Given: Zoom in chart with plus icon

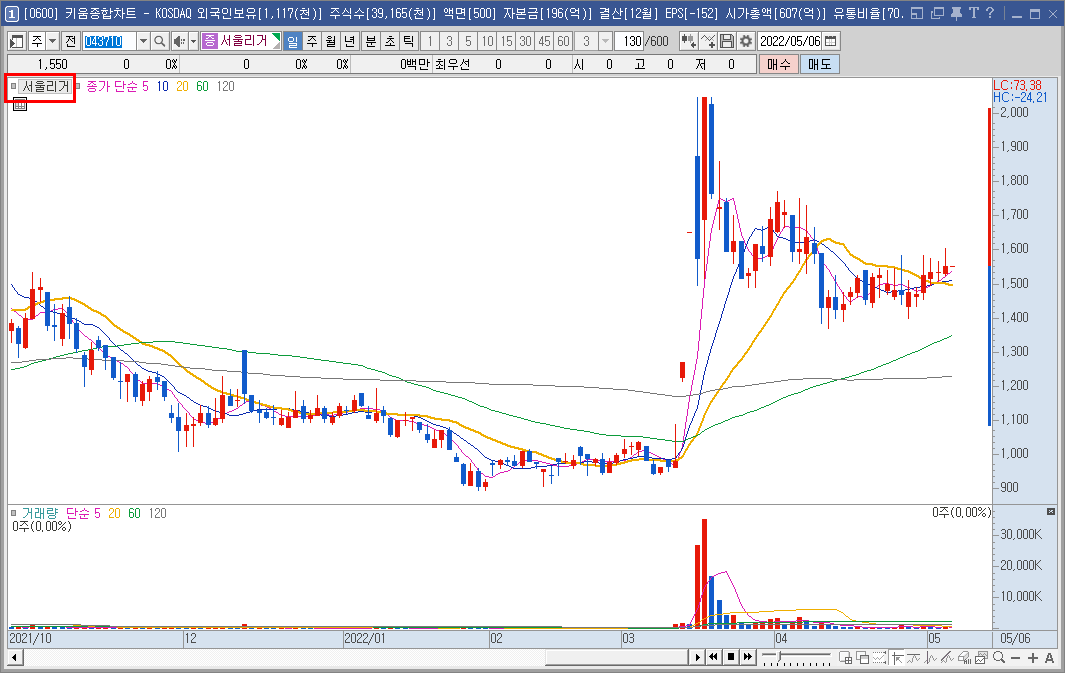Looking at the screenshot, I should coord(1032,657).
